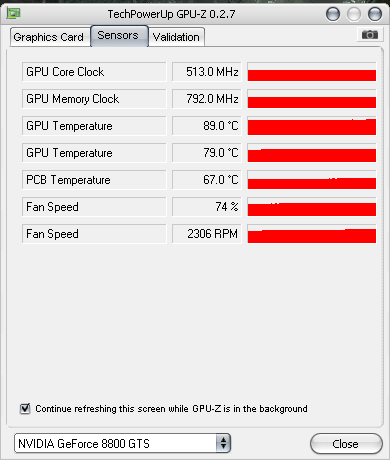This screenshot has width=390, height=460.
Task: Click the camera screenshot icon
Action: [370, 35]
